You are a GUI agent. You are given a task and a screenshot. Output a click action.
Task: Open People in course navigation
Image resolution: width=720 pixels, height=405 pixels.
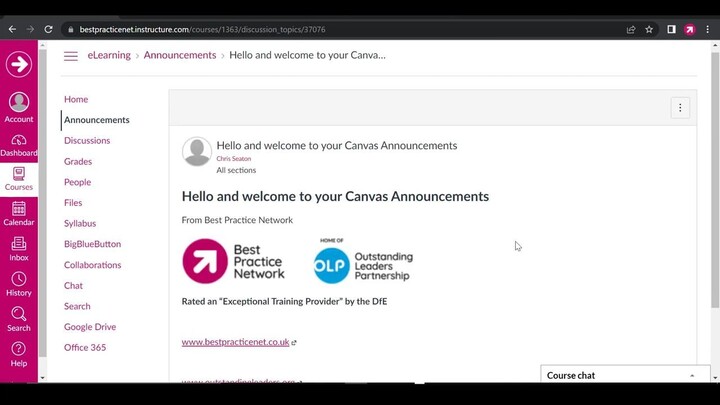[78, 182]
